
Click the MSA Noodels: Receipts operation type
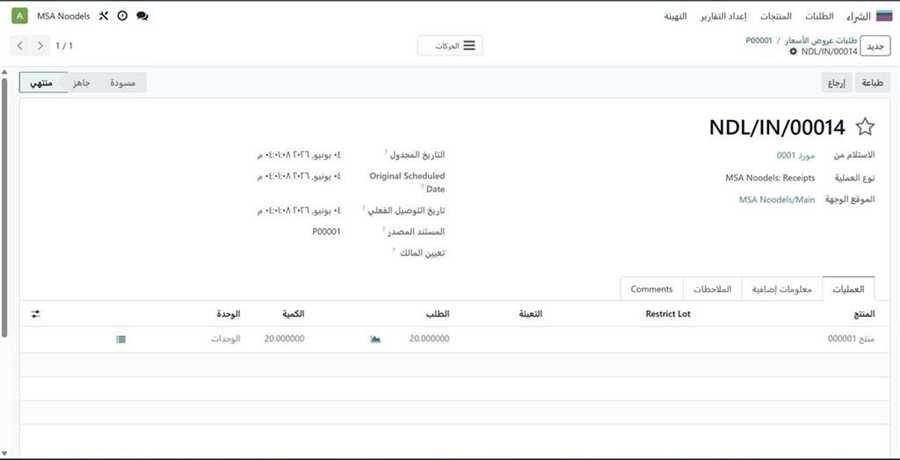[x=770, y=178]
